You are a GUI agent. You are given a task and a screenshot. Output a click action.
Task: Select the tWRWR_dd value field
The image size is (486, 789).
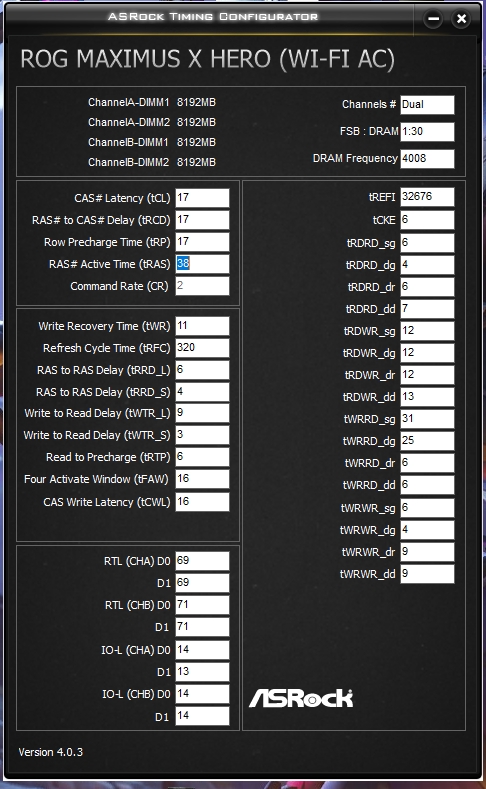[427, 574]
